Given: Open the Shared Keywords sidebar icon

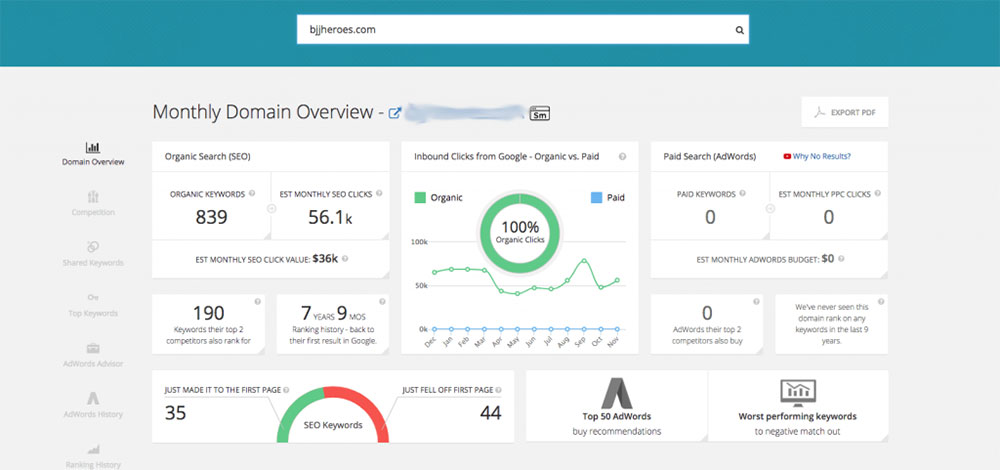Looking at the screenshot, I should coord(93,247).
